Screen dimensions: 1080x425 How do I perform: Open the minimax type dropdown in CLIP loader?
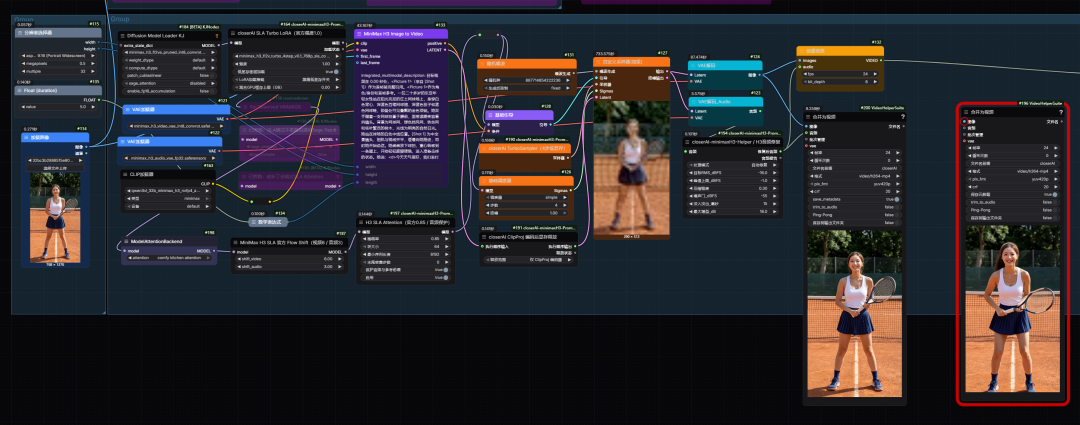(168, 198)
